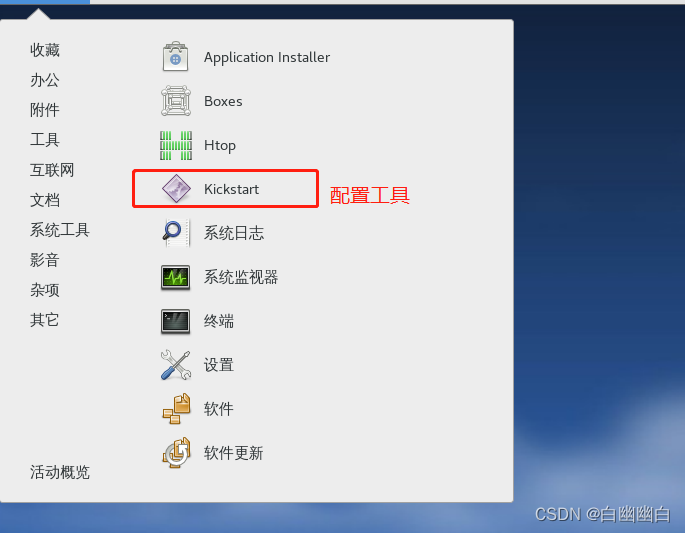
Task: Select the Htop label text
Action: [220, 145]
